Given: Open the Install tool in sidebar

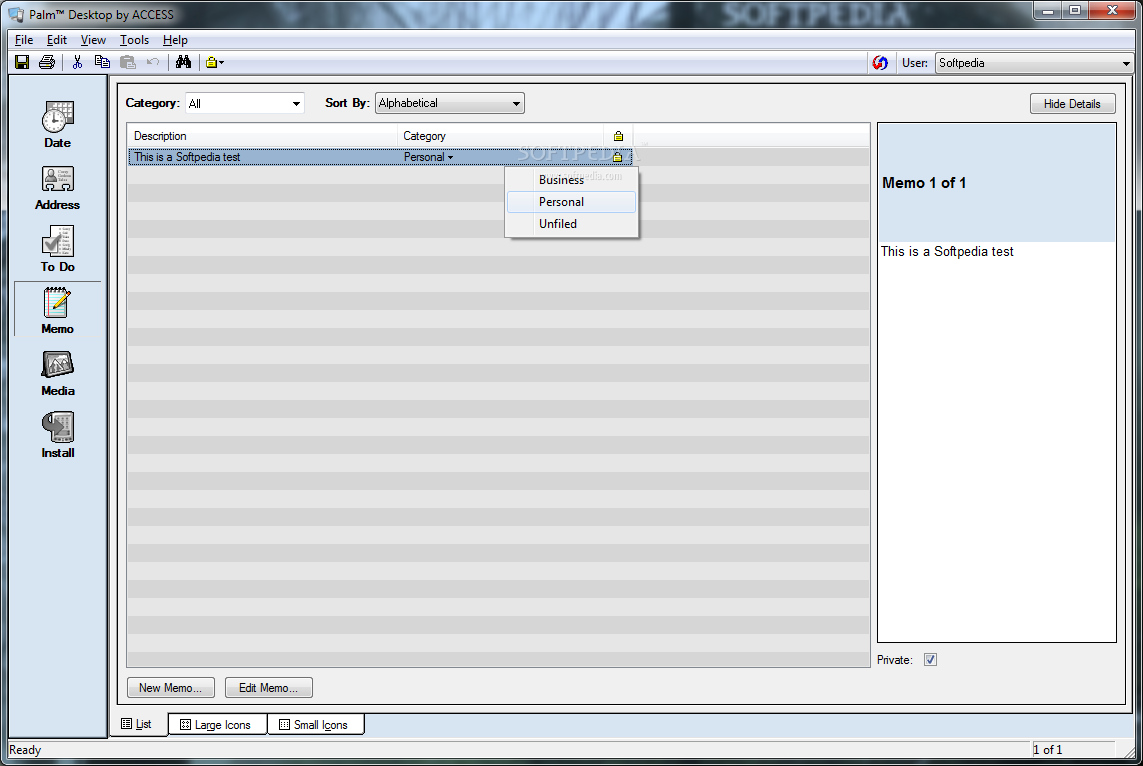Looking at the screenshot, I should [58, 435].
